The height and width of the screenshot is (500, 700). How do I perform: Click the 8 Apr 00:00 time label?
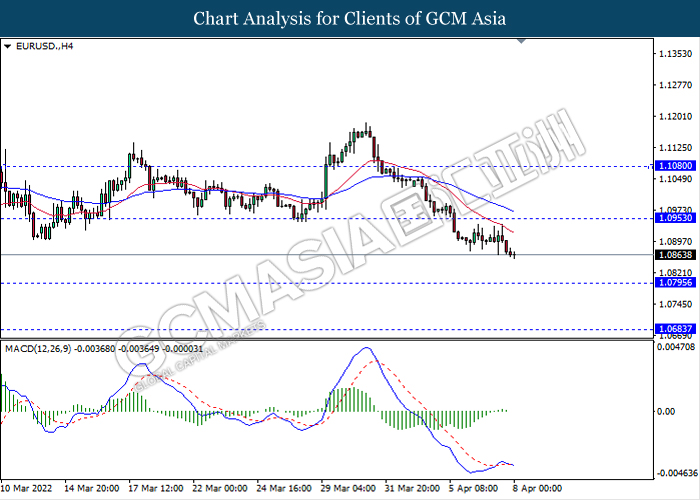[538, 488]
